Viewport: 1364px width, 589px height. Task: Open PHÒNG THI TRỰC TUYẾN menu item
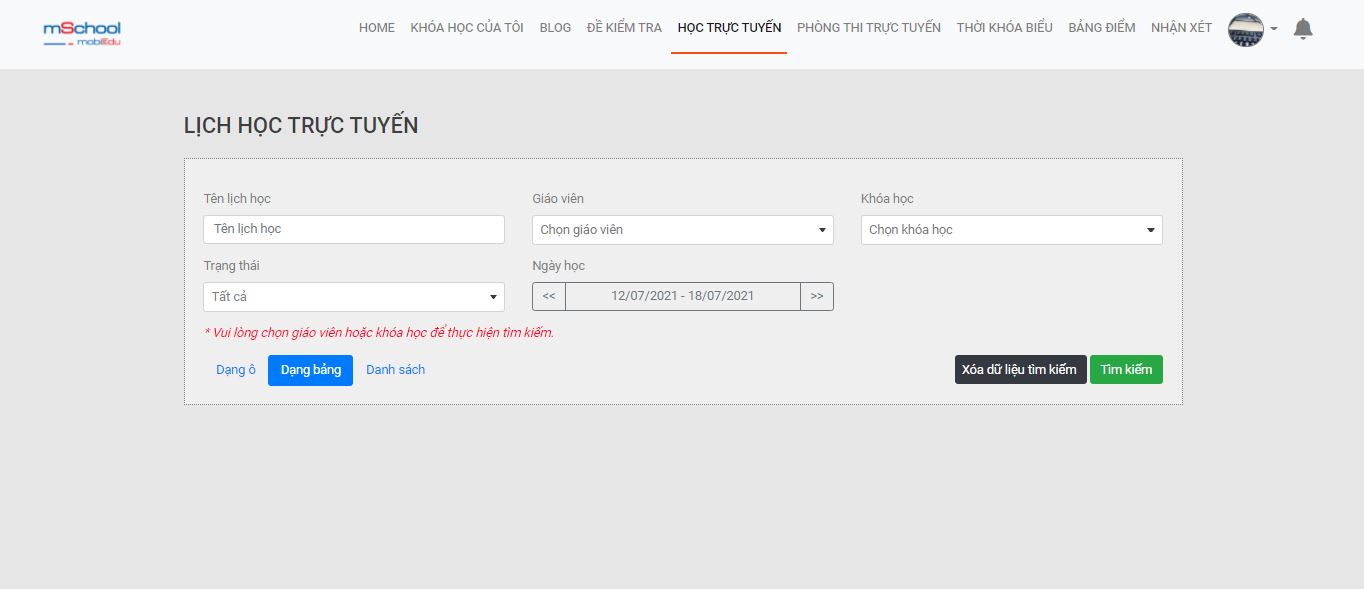coord(869,28)
